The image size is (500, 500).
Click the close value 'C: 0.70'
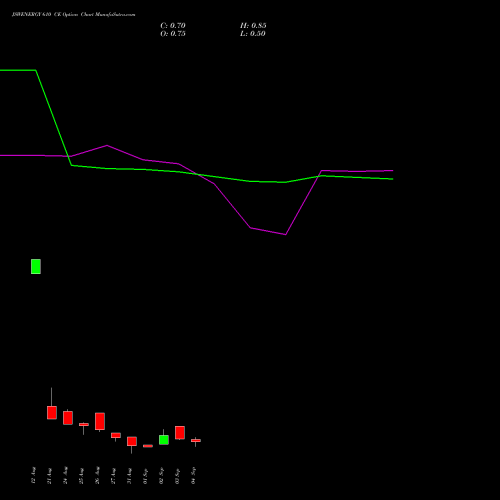(x=173, y=26)
